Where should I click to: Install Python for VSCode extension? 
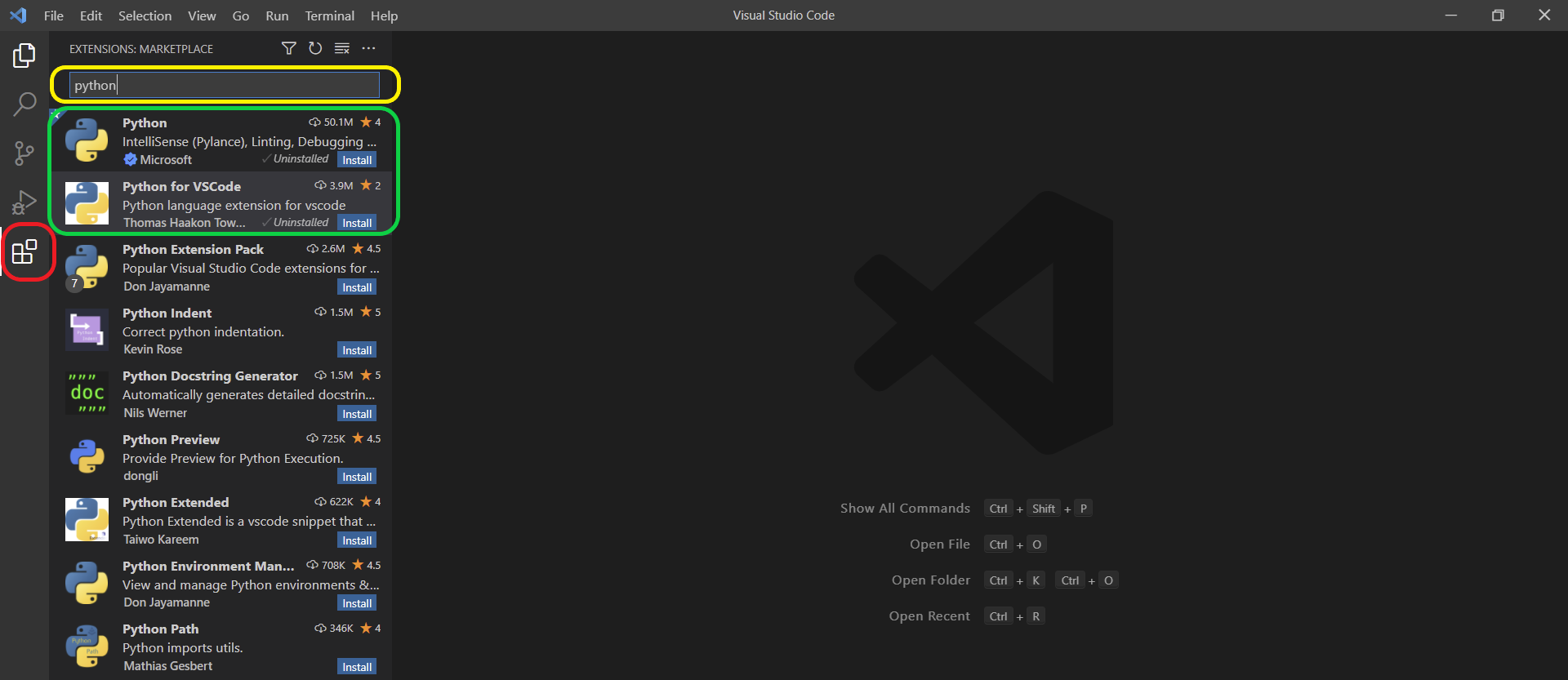[357, 223]
